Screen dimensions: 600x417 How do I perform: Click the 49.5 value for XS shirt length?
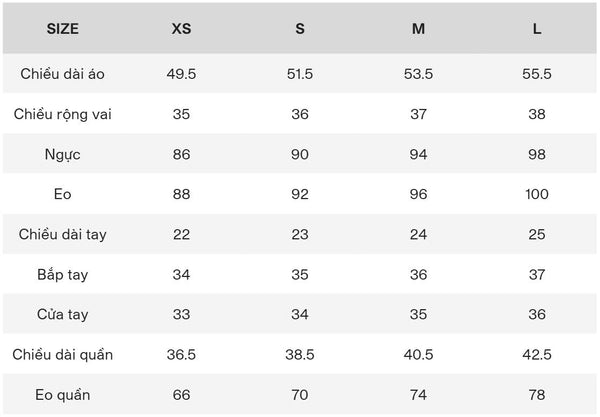coord(181,74)
